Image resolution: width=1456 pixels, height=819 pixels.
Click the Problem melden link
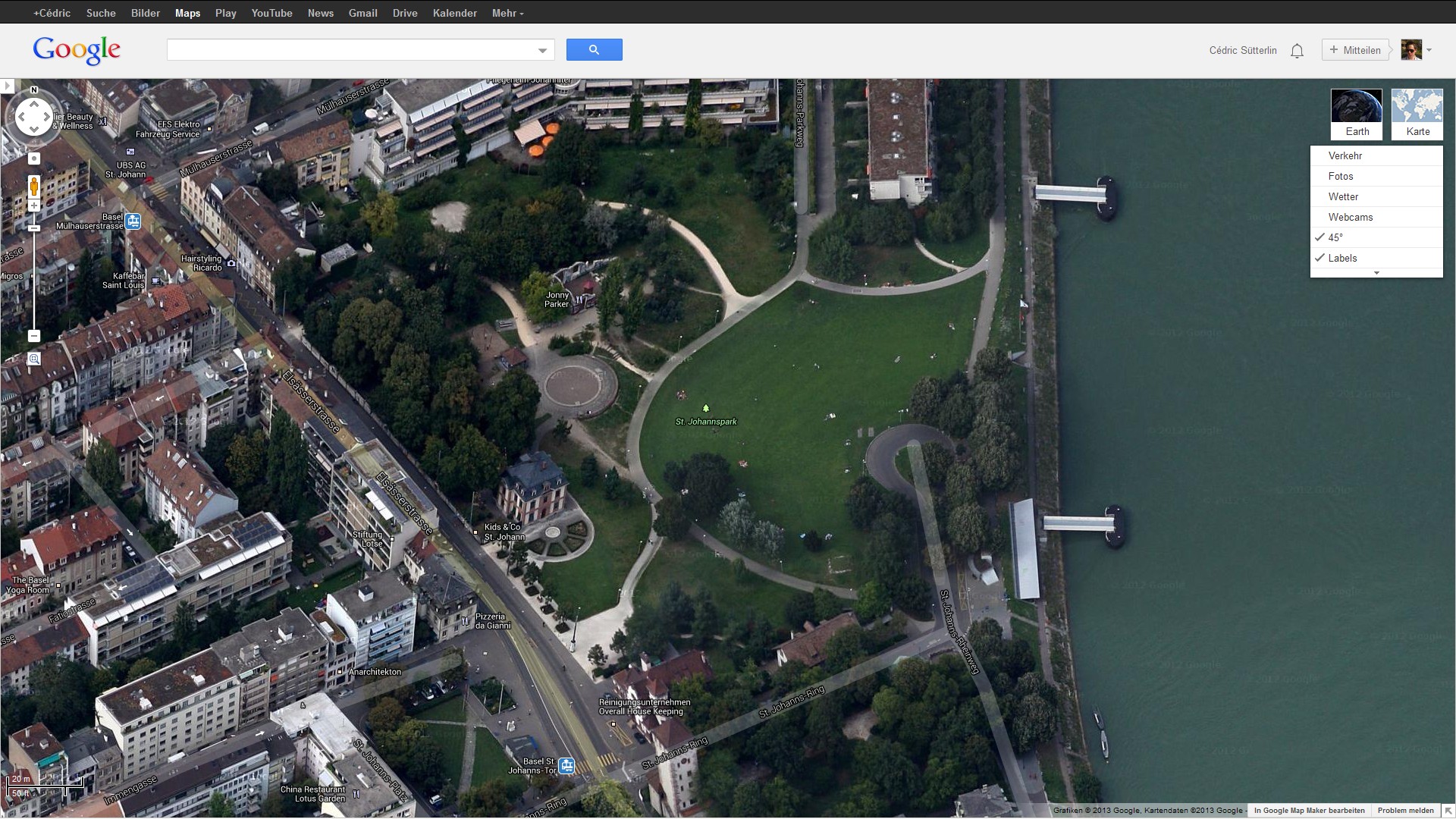pos(1405,811)
